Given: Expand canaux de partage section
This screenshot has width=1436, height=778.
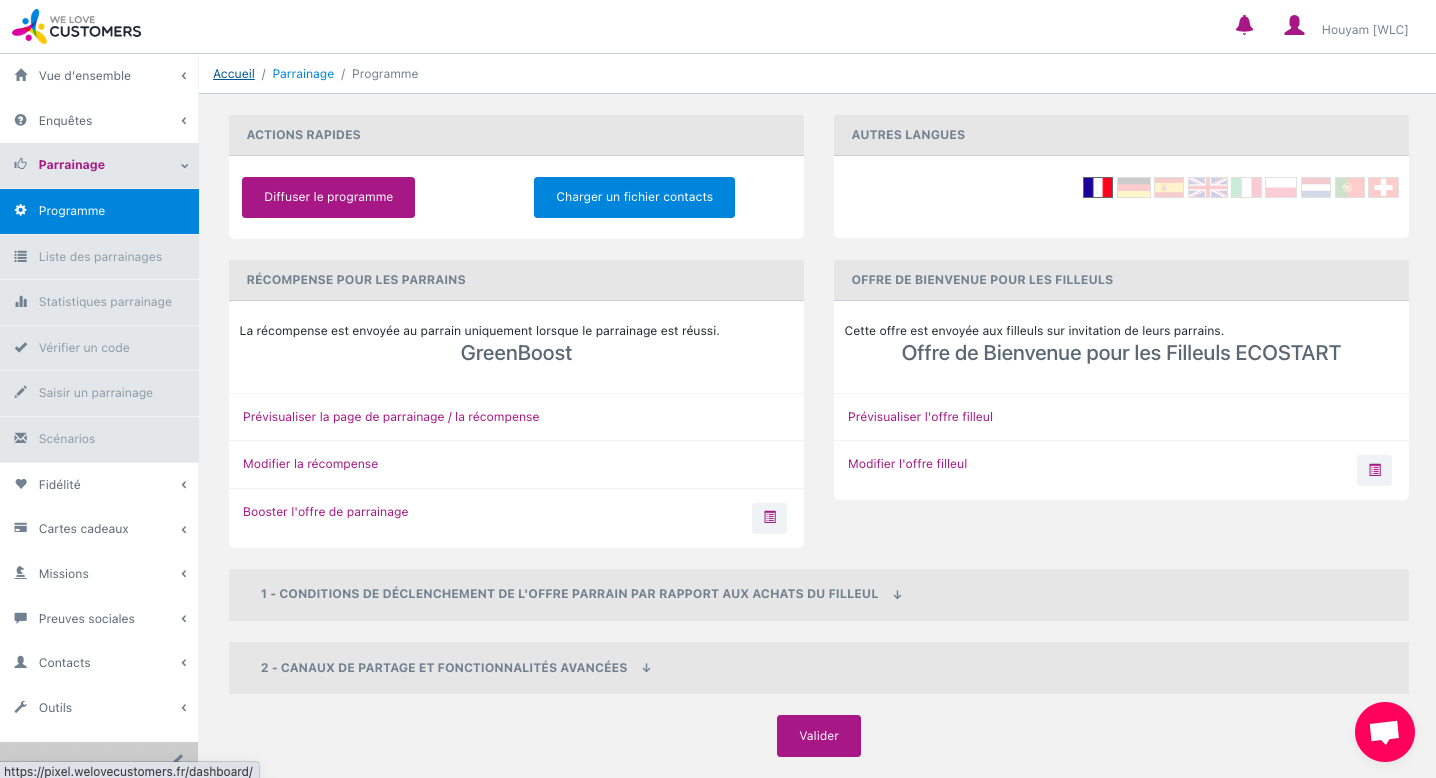Looking at the screenshot, I should click(455, 668).
